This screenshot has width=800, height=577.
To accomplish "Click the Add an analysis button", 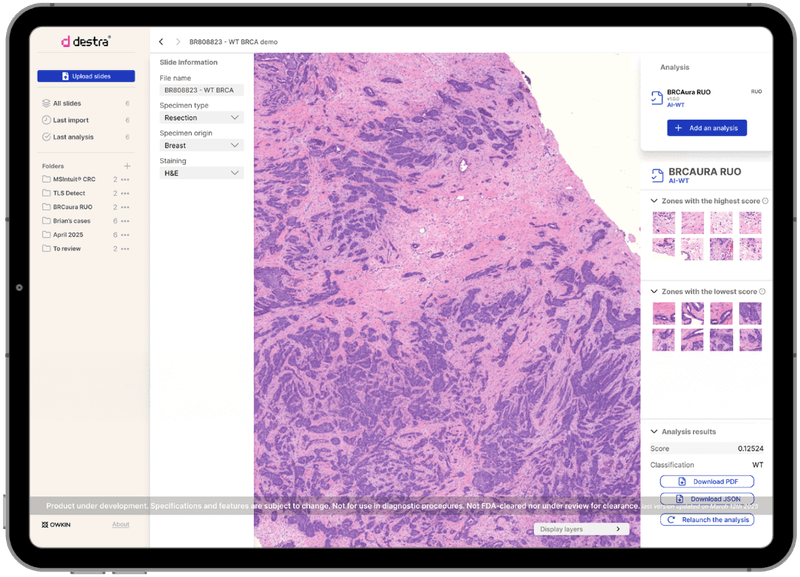I will 707,127.
